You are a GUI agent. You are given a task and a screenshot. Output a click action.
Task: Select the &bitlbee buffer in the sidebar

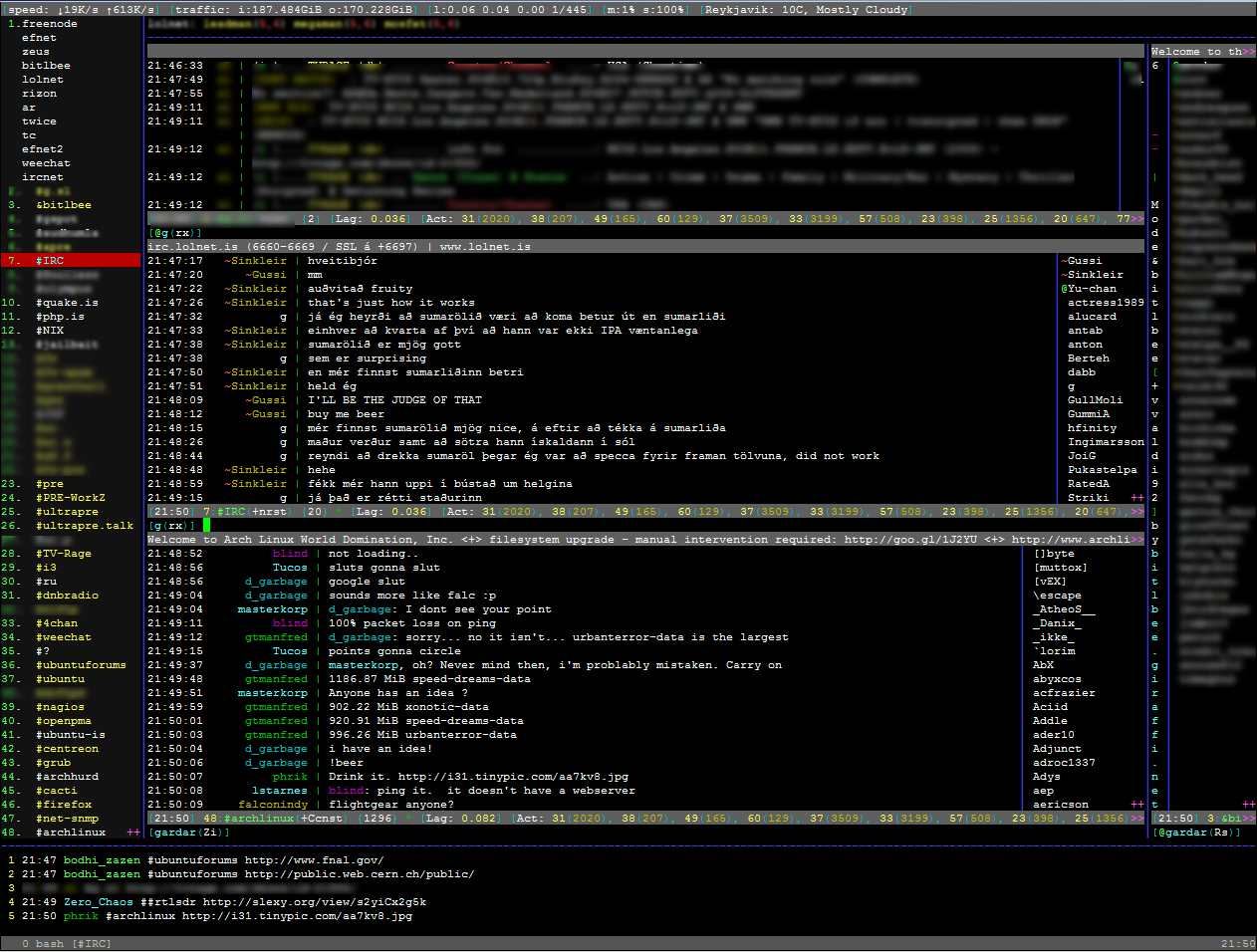coord(63,205)
